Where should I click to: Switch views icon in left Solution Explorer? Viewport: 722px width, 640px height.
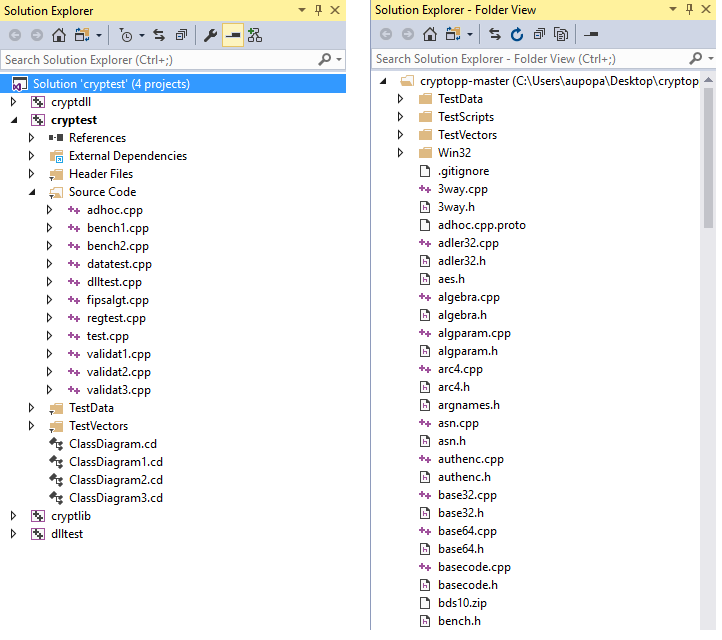pyautogui.click(x=82, y=35)
